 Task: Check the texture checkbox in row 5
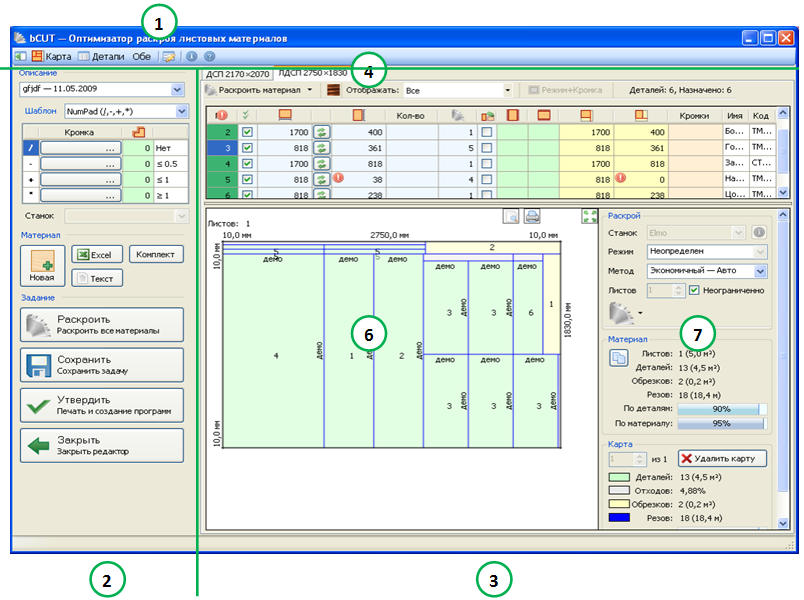click(487, 180)
